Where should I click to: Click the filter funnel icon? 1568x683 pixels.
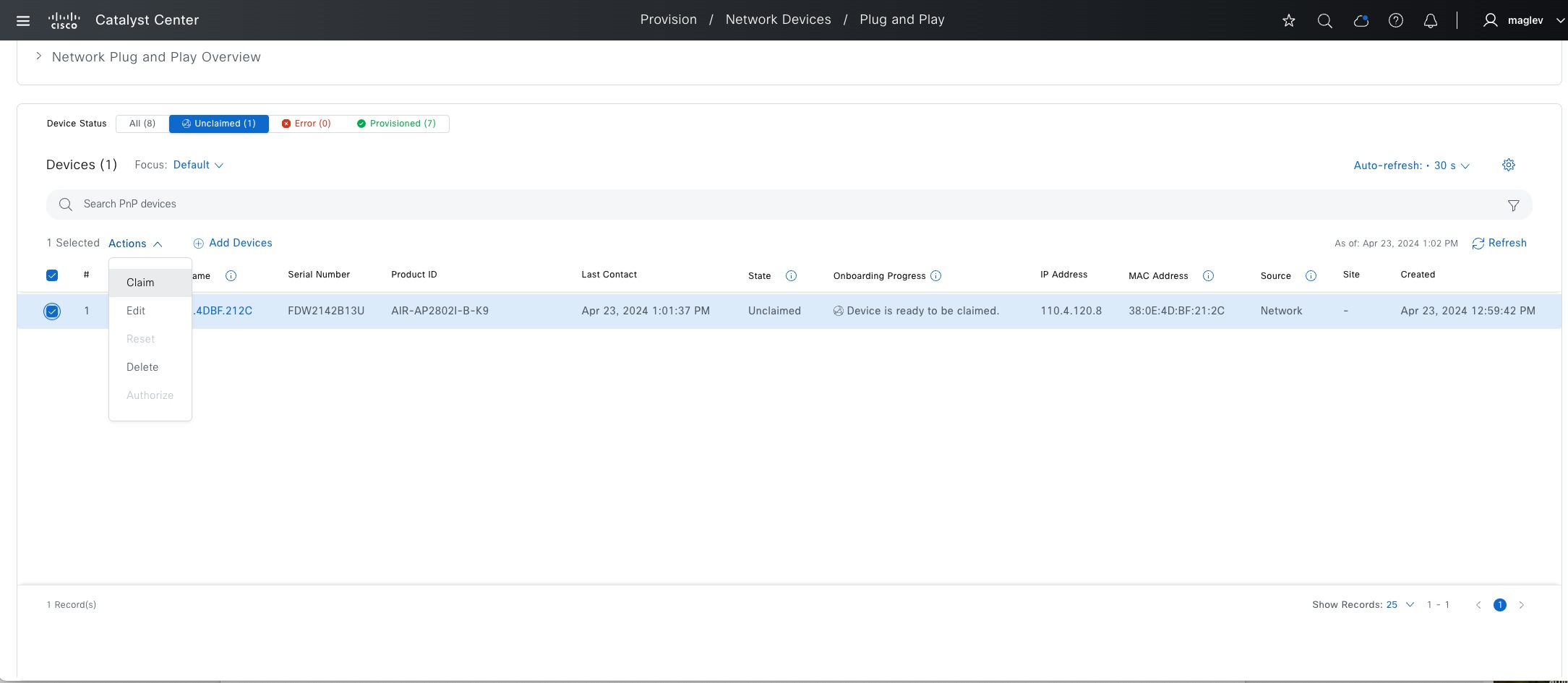[x=1513, y=205]
